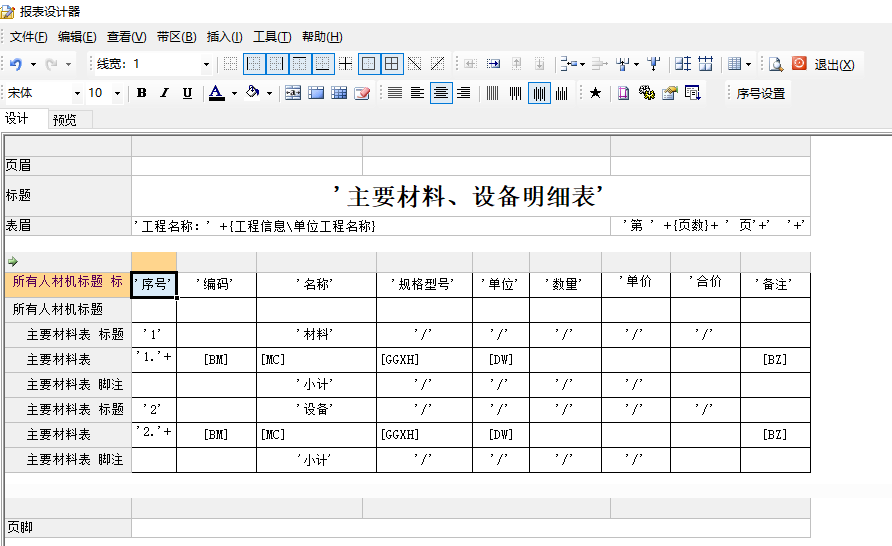Click the inner cross border icon
Viewport: 892px width, 546px height.
click(x=345, y=64)
